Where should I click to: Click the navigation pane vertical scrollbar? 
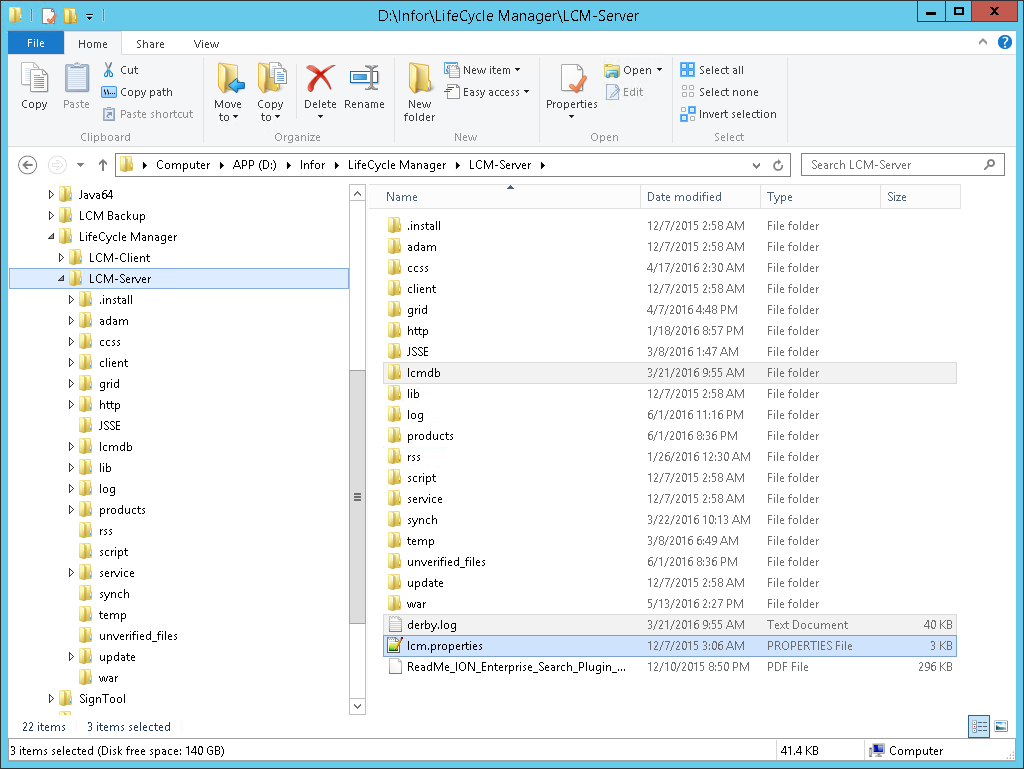point(357,497)
